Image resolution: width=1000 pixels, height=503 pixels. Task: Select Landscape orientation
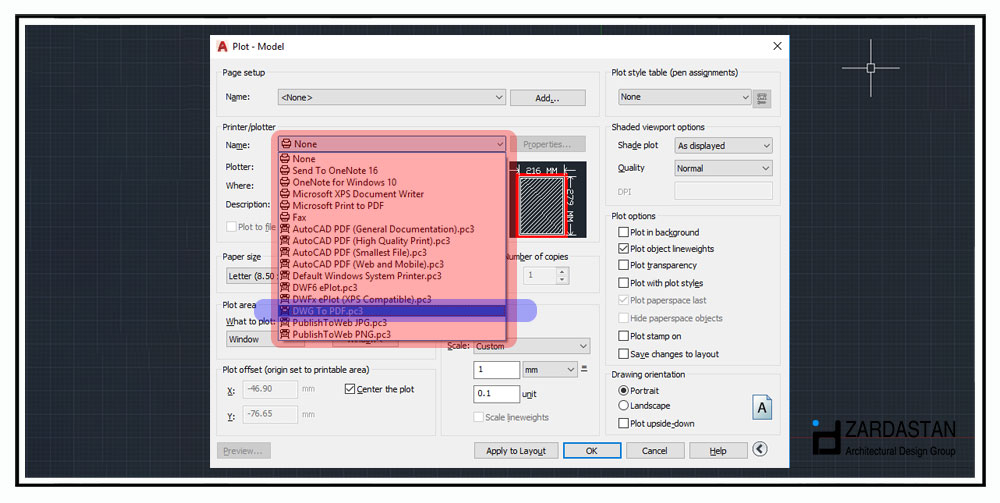[x=624, y=406]
